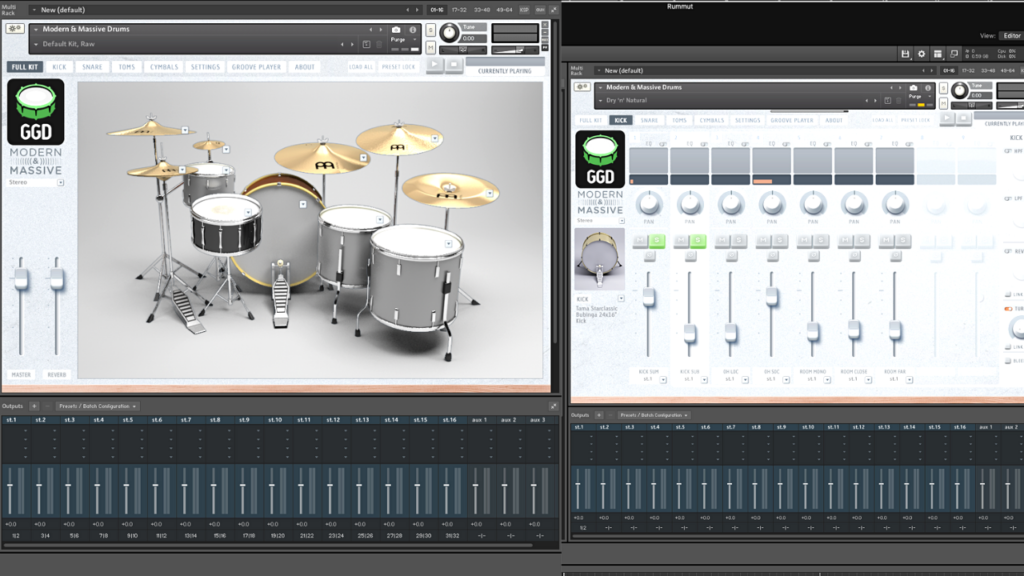Open Dry 'n' Natural snapshot dropdown

tap(601, 101)
